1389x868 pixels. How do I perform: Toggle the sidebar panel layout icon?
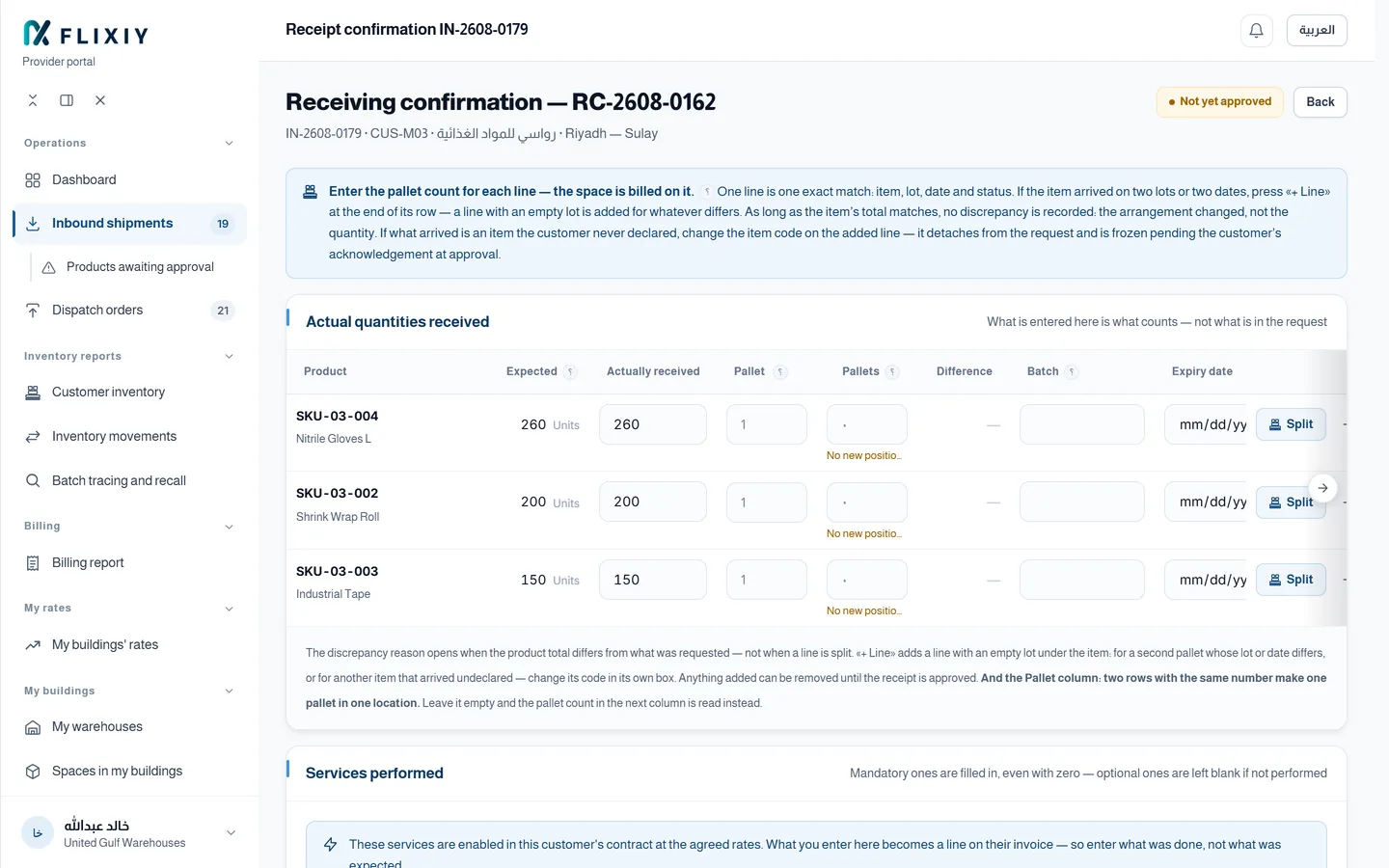click(67, 100)
